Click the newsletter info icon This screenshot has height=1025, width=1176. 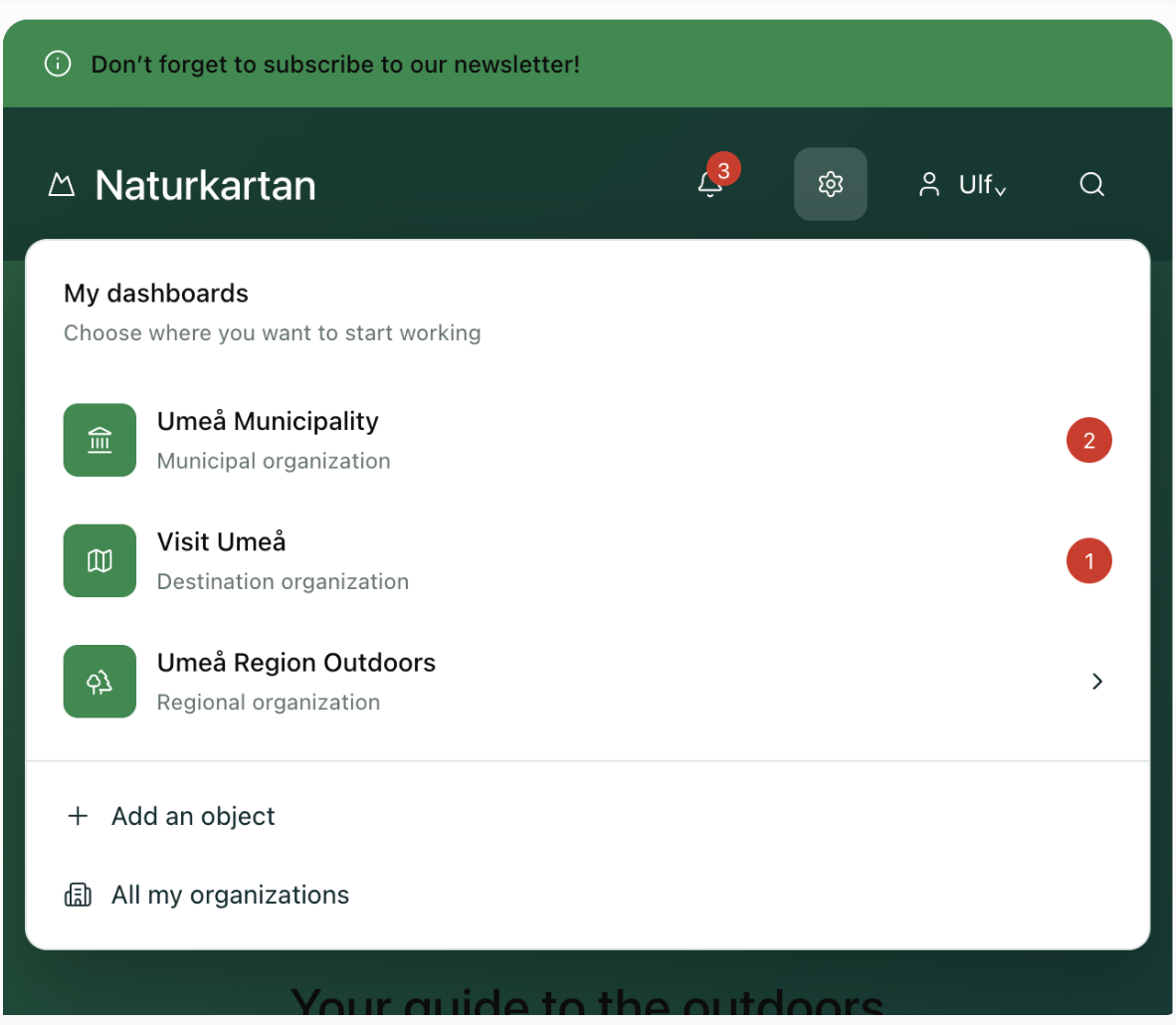pos(58,64)
